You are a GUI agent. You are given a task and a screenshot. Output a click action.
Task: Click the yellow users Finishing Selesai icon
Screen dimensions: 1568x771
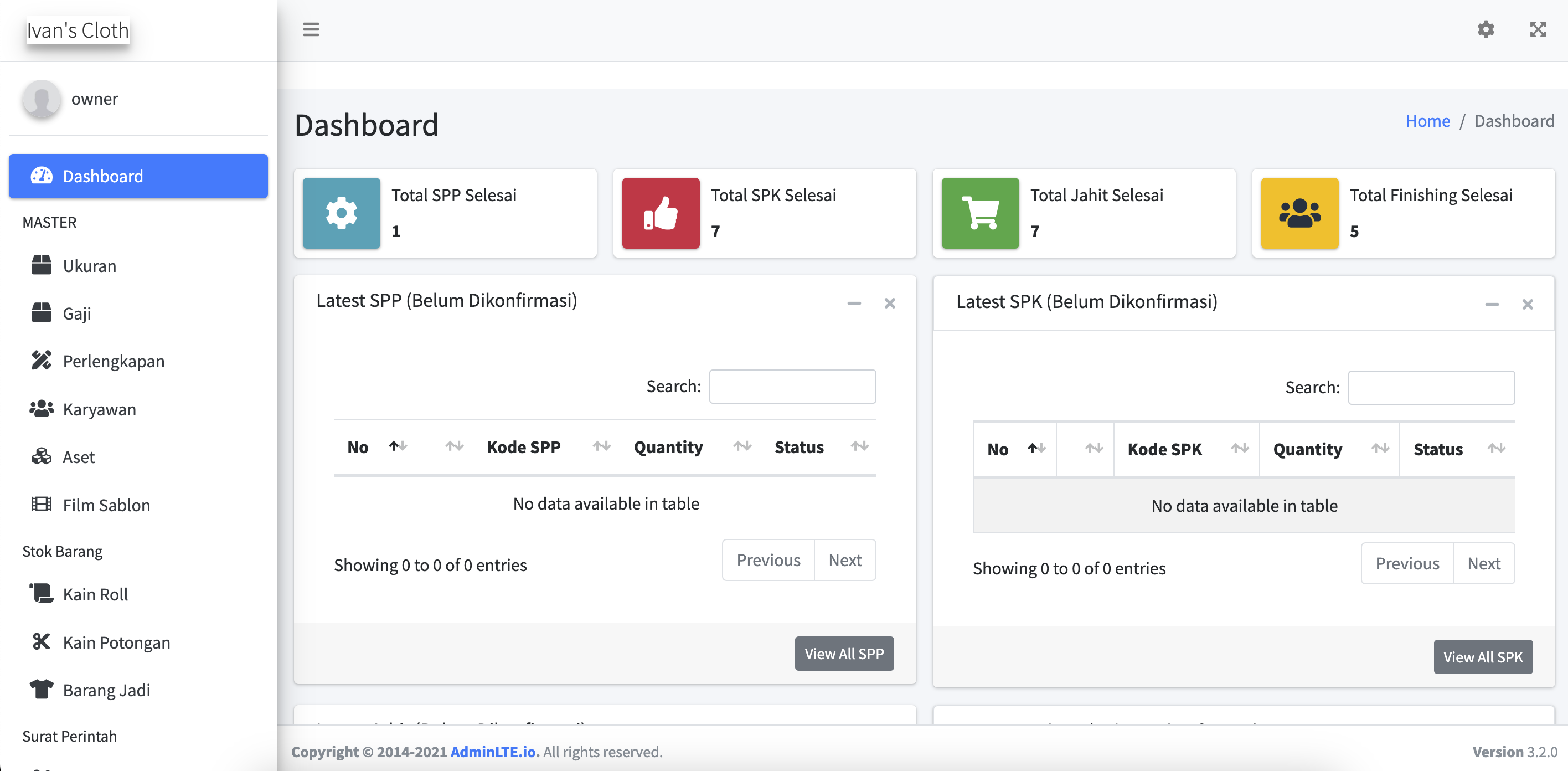point(1299,213)
